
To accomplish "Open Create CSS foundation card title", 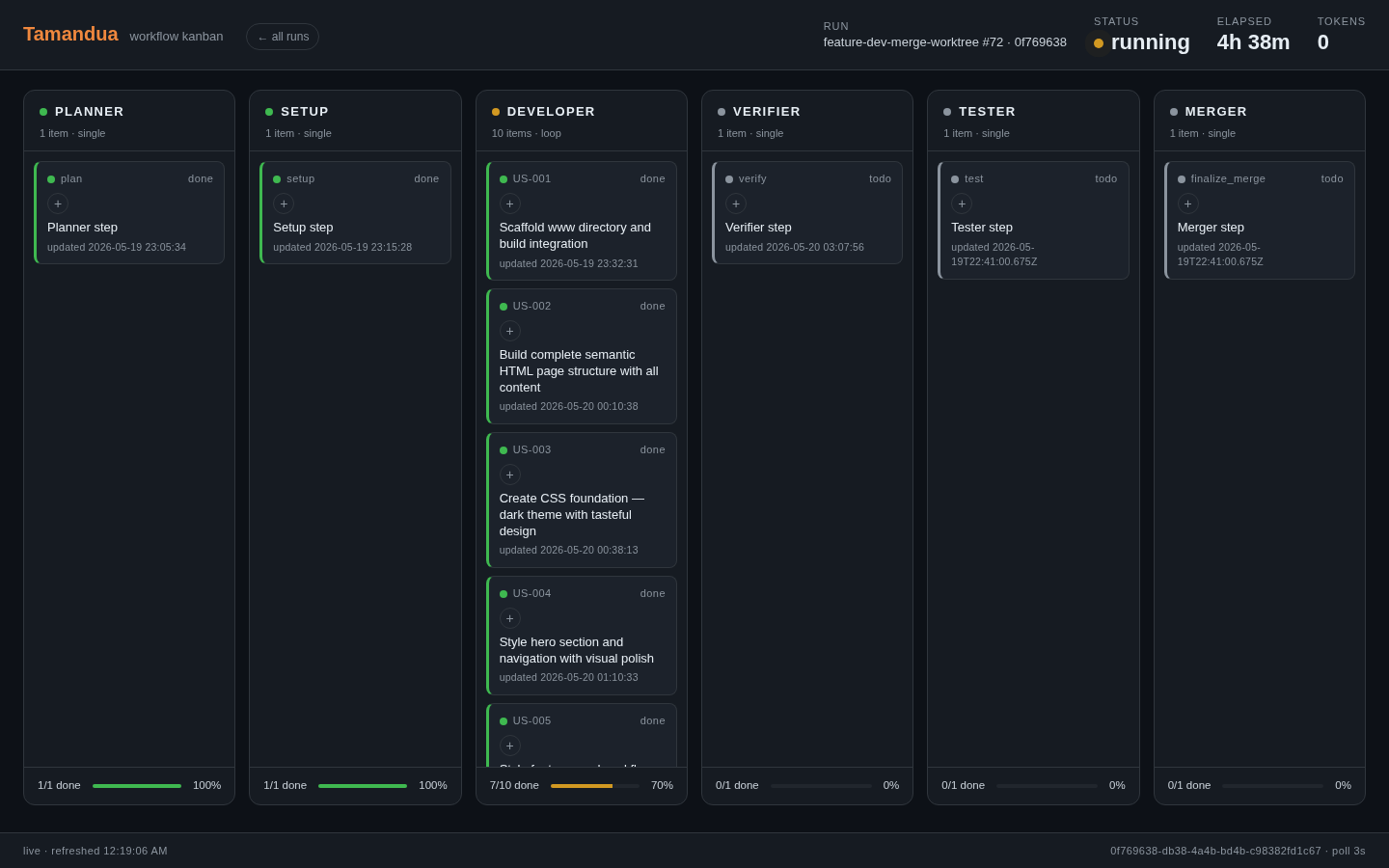I will pyautogui.click(x=572, y=515).
